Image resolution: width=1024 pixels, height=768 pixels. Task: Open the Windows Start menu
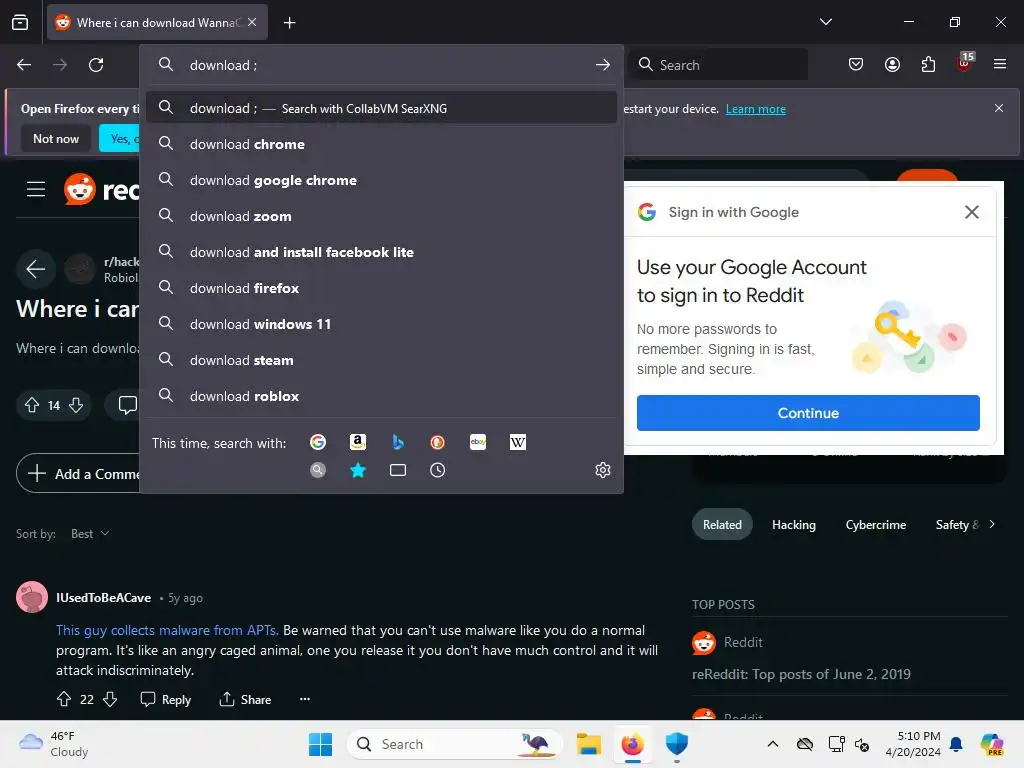point(320,744)
